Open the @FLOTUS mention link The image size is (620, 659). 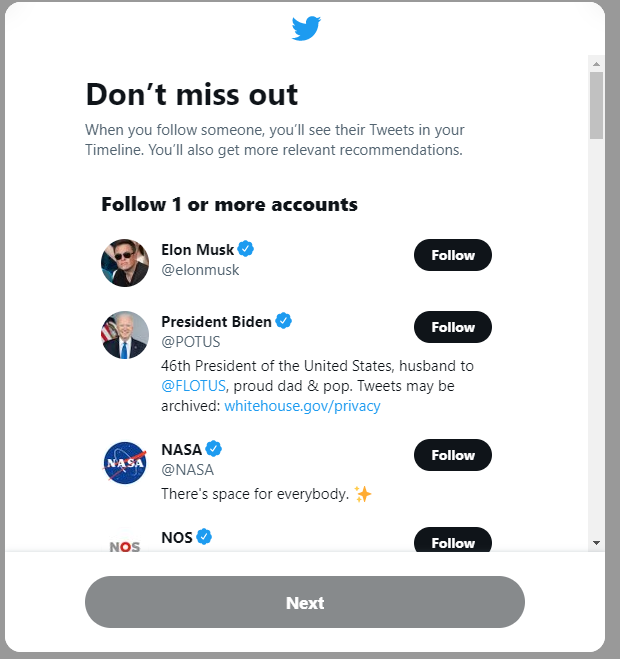click(x=193, y=386)
